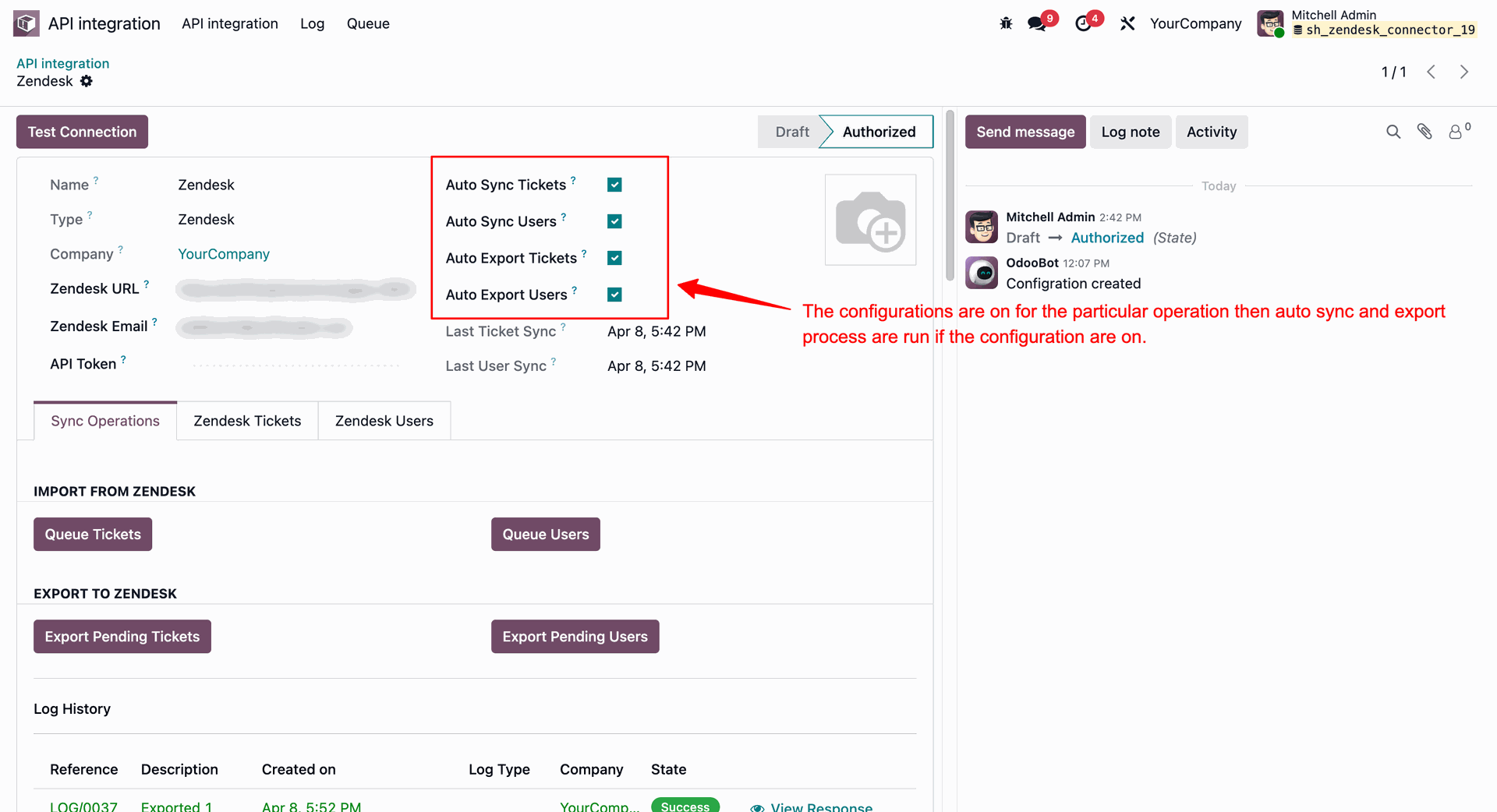Click Mitchell Admin avatar in chatter message
This screenshot has height=812, width=1497.
(x=982, y=227)
